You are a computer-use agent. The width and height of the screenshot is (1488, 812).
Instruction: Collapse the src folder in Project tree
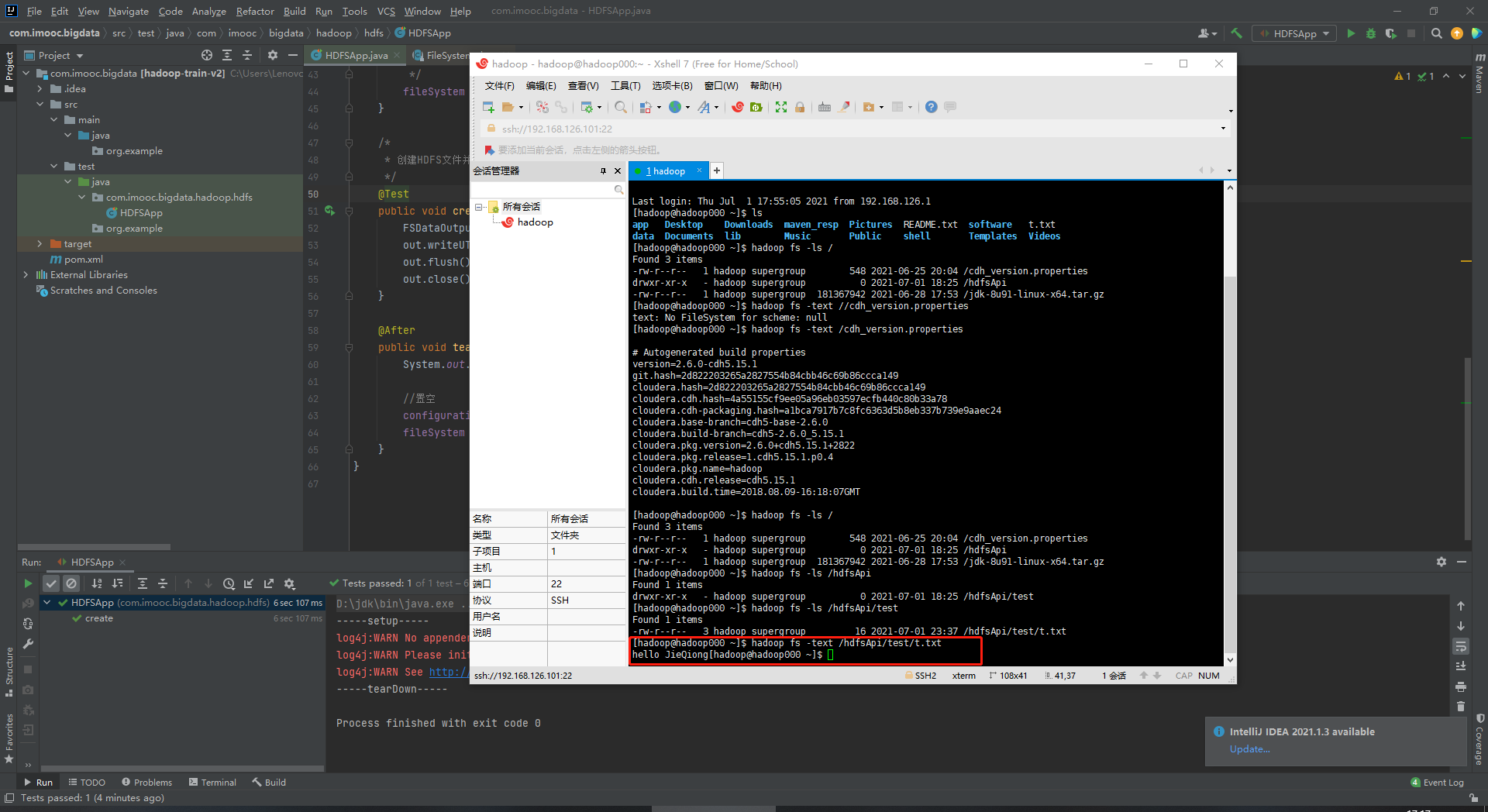40,105
